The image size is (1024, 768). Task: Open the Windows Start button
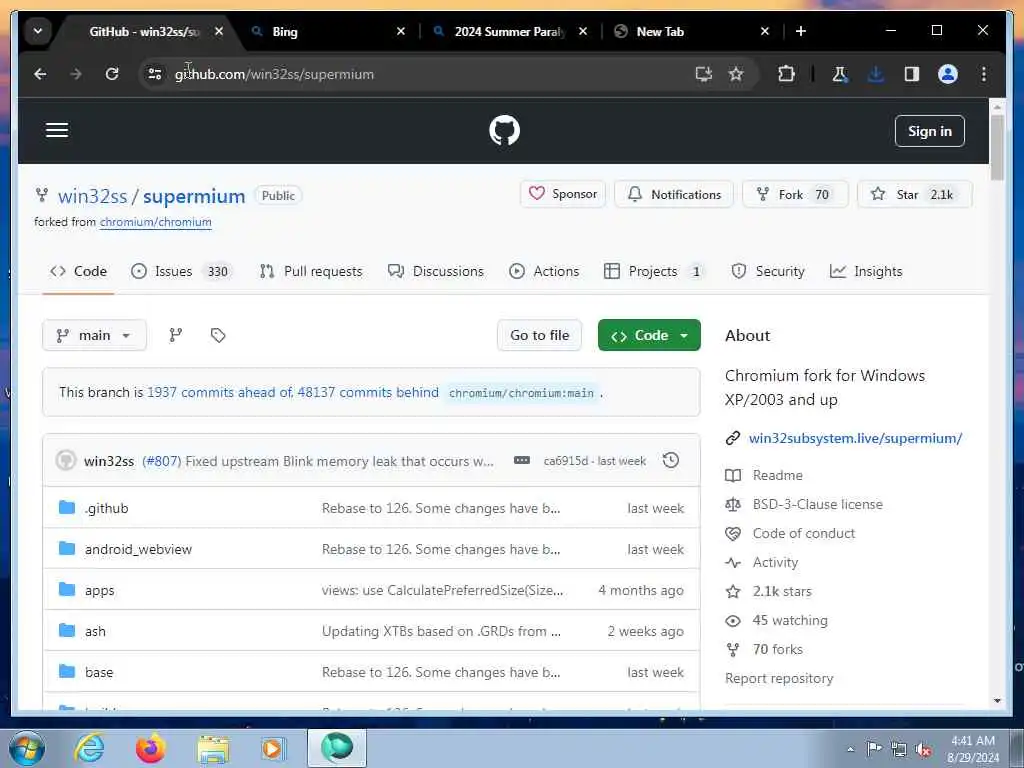pos(26,748)
